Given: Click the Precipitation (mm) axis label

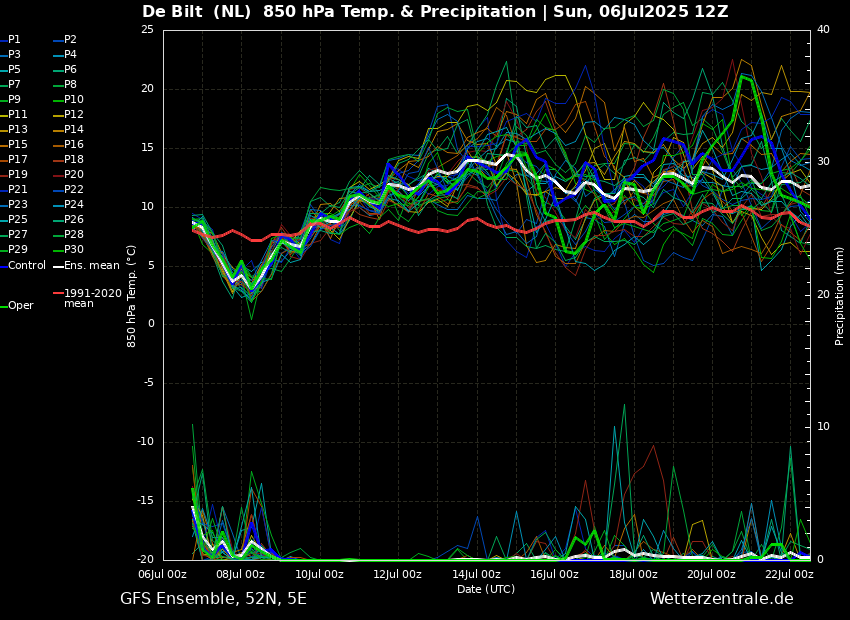Looking at the screenshot, I should point(839,294).
